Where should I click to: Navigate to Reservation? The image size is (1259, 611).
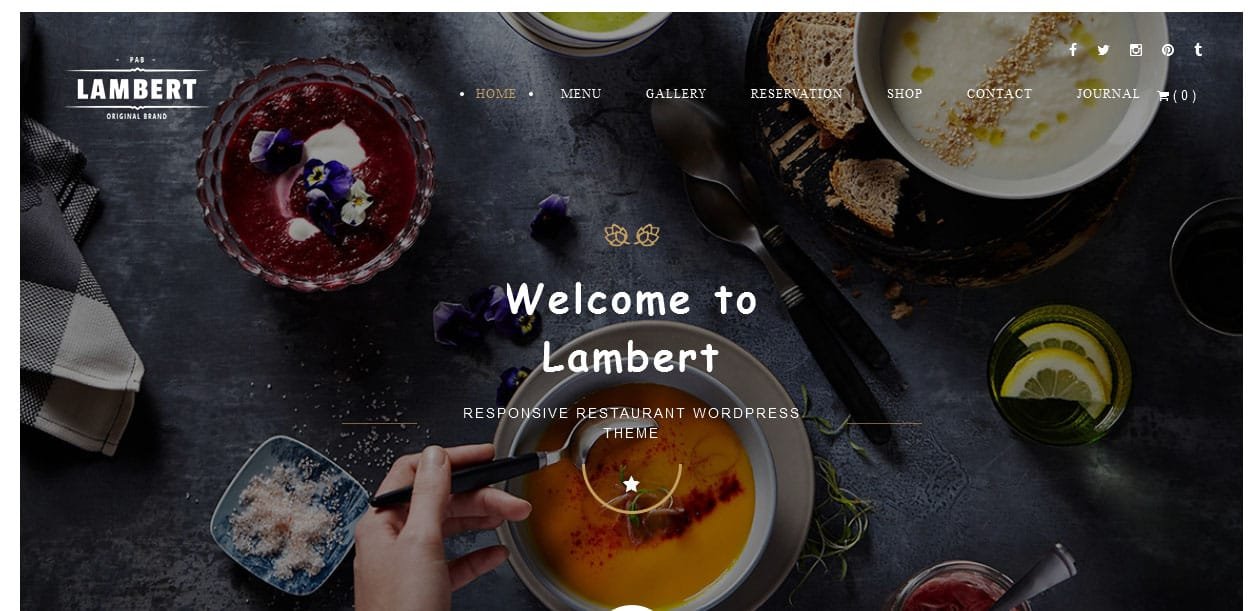click(x=797, y=94)
